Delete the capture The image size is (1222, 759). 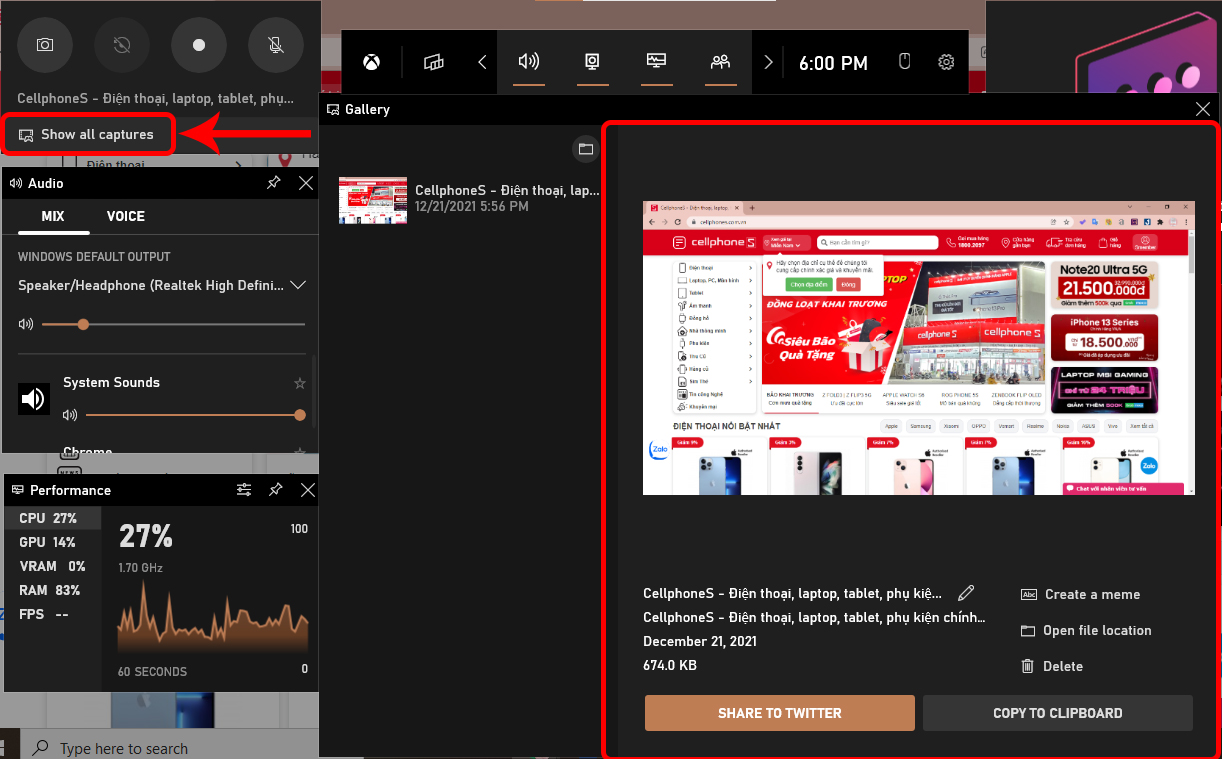[x=1052, y=666]
